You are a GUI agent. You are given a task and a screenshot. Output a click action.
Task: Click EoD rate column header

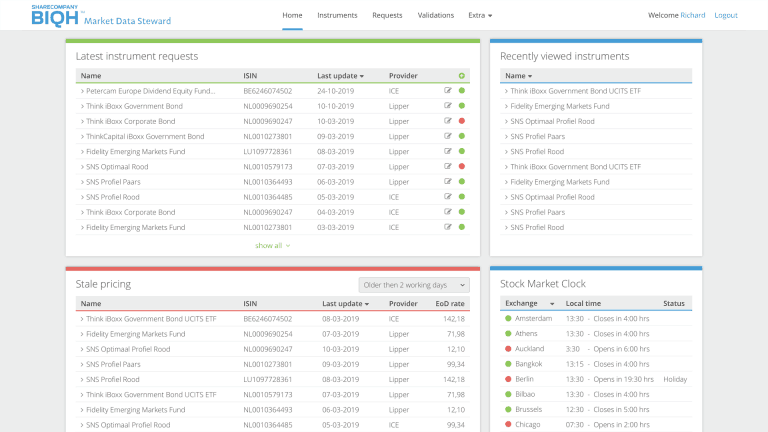(x=450, y=304)
